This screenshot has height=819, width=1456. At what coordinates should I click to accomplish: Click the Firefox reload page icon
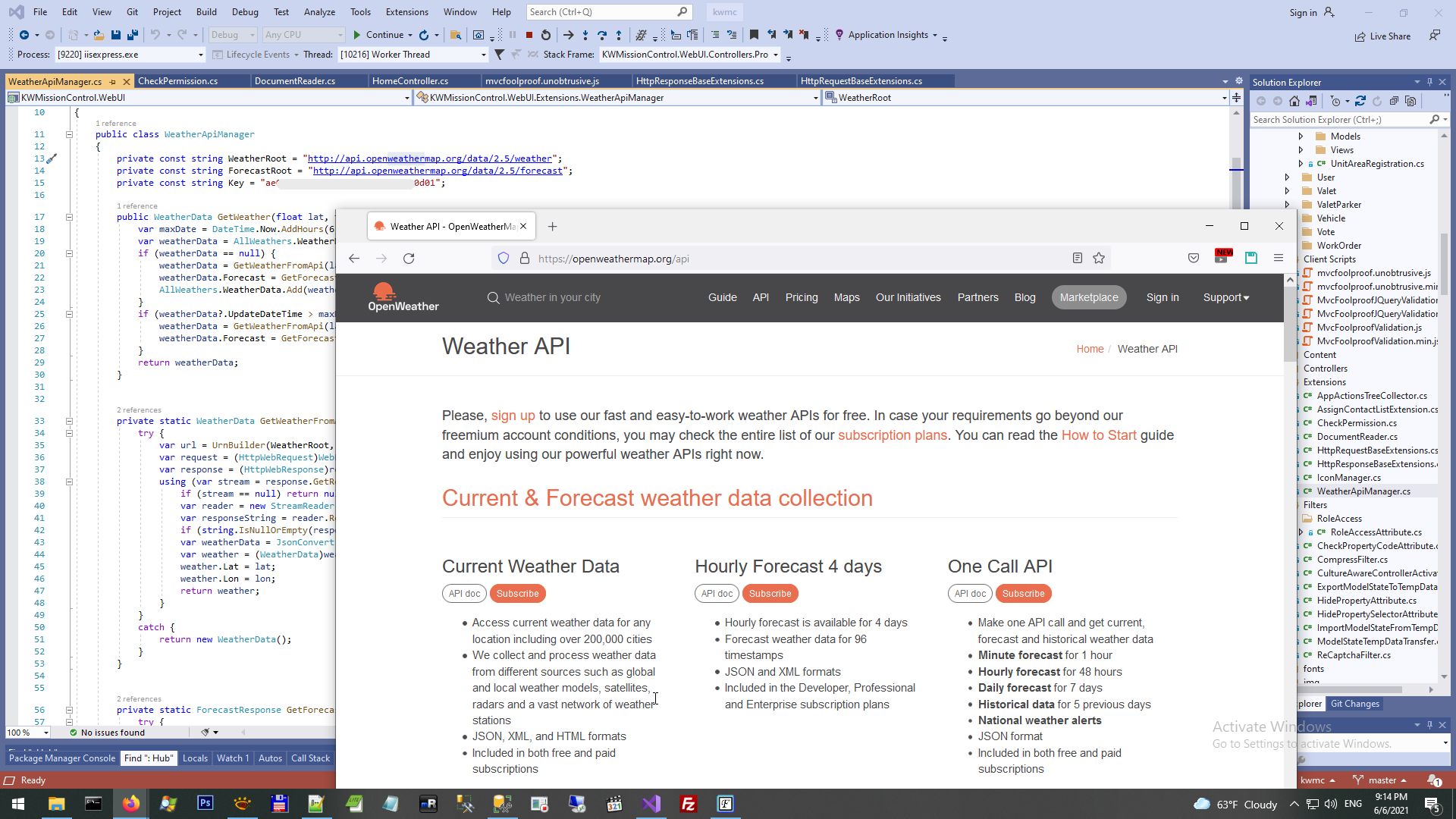(x=409, y=259)
